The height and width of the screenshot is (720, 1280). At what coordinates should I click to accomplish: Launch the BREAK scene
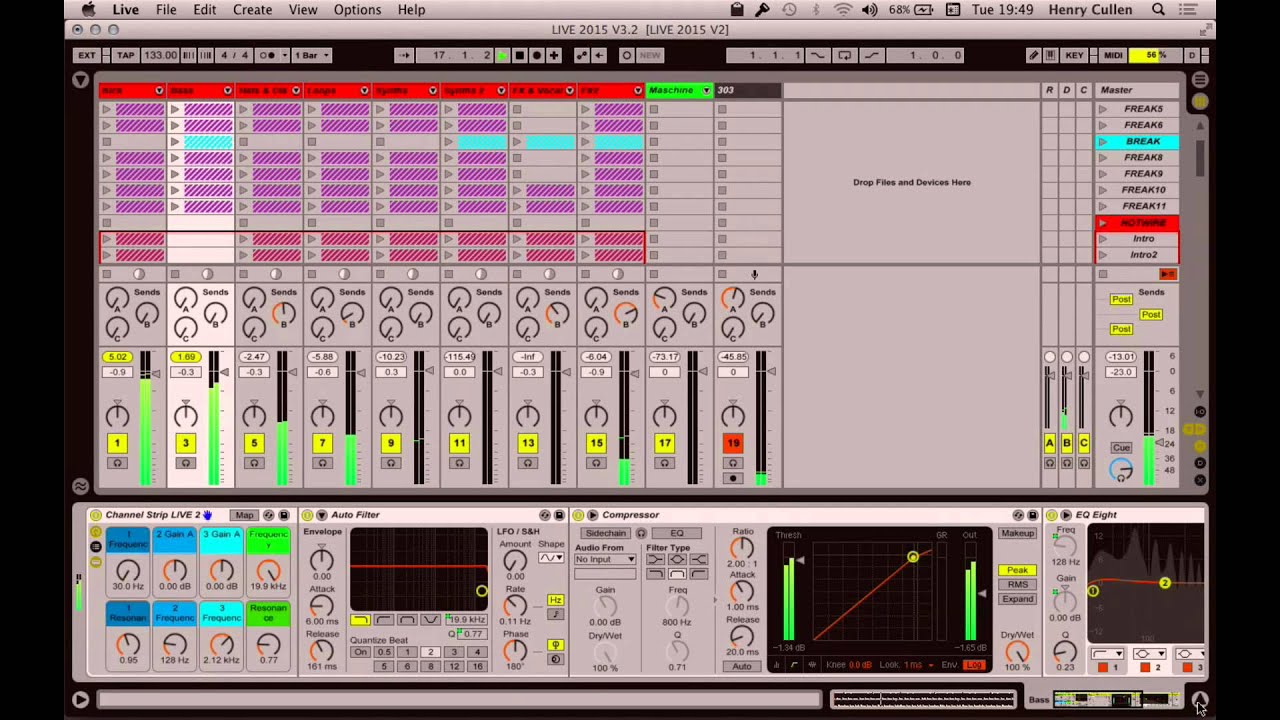point(1102,142)
